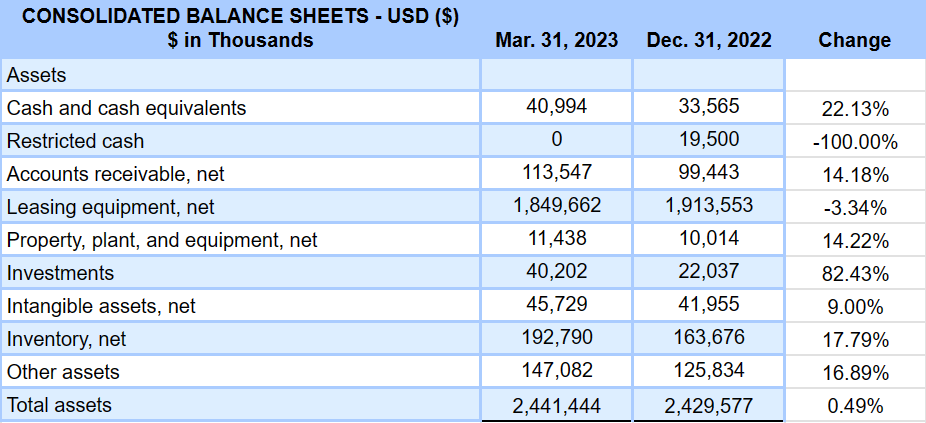
Task: Click the 14.22% change cell
Action: coord(855,240)
